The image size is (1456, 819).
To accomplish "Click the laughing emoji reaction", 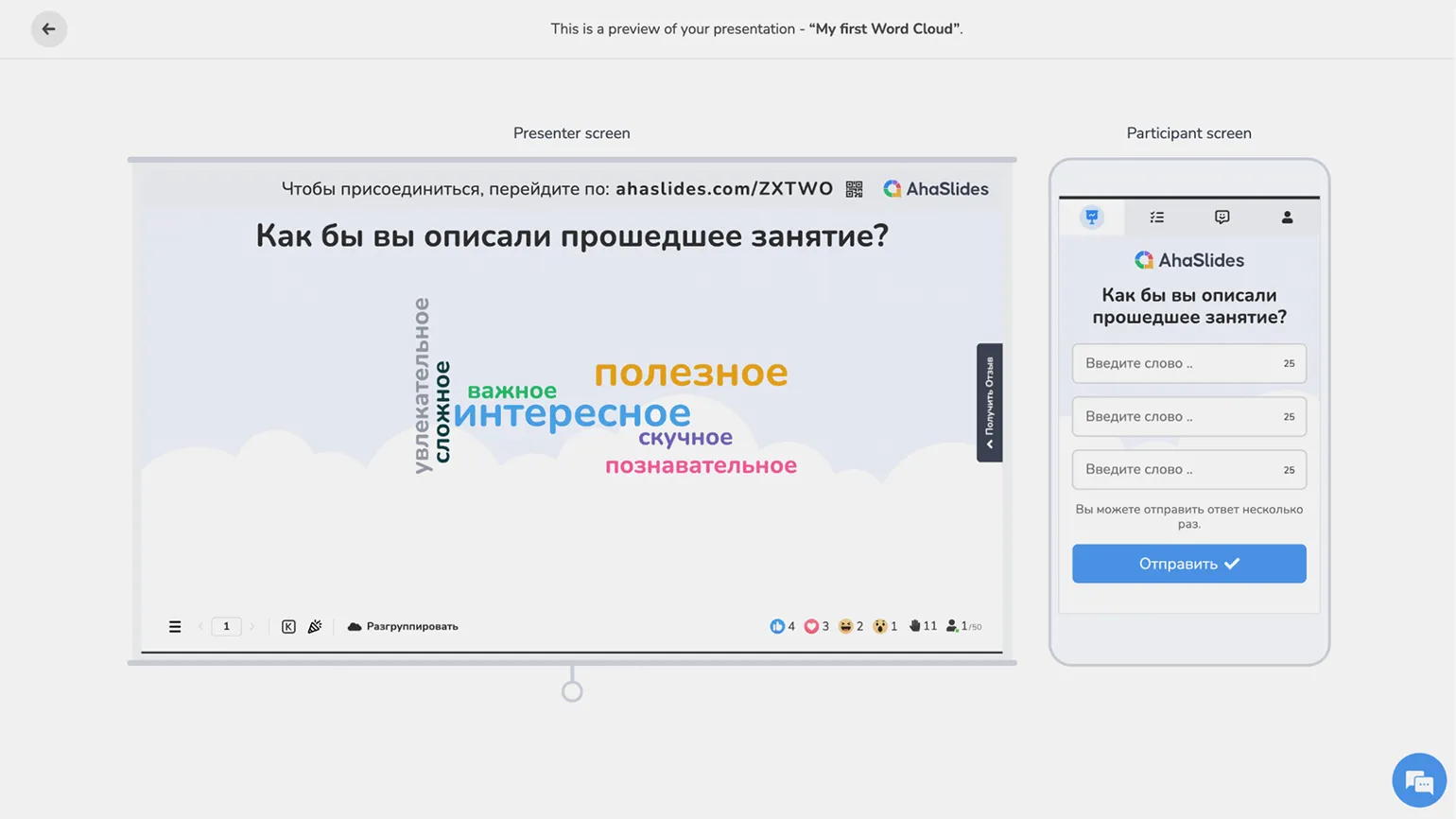I will pyautogui.click(x=845, y=626).
